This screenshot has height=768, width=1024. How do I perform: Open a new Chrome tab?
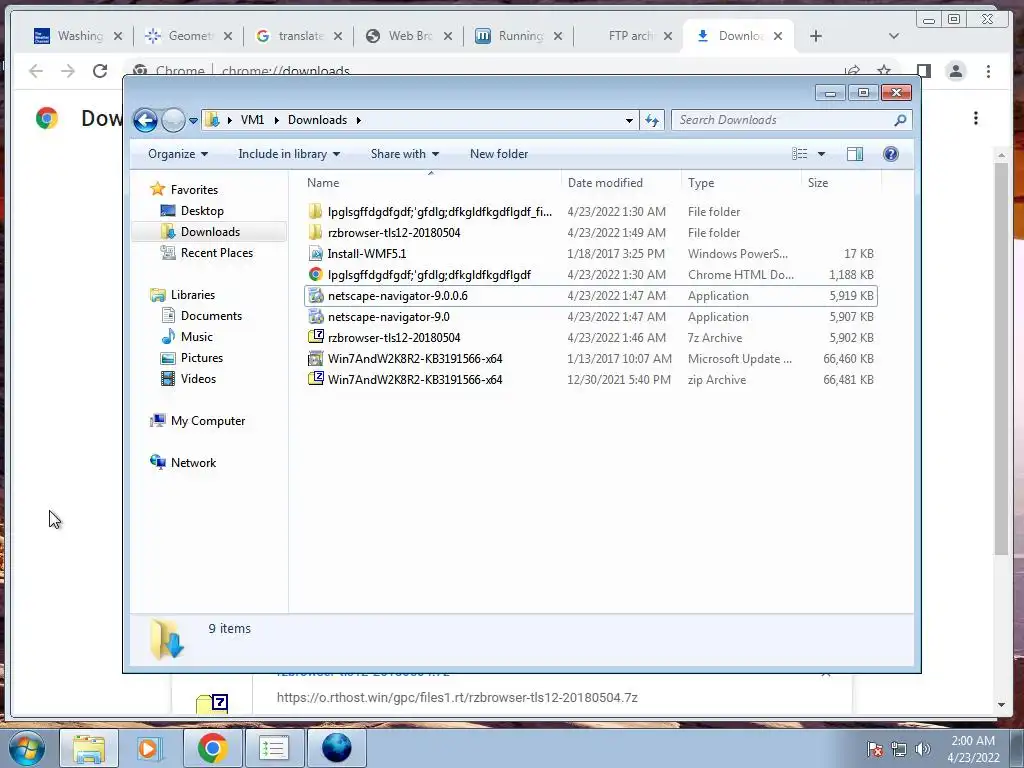pyautogui.click(x=816, y=36)
